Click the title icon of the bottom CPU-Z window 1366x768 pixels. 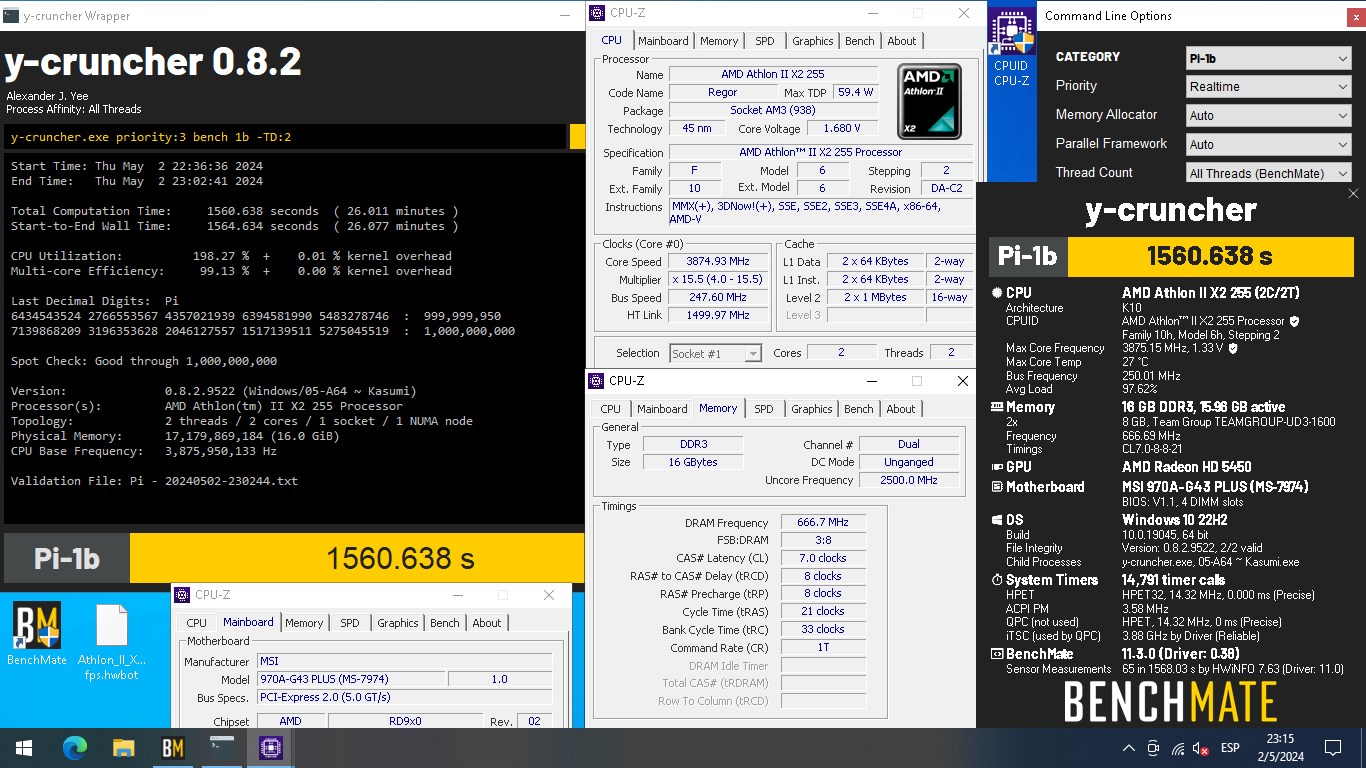pyautogui.click(x=182, y=594)
